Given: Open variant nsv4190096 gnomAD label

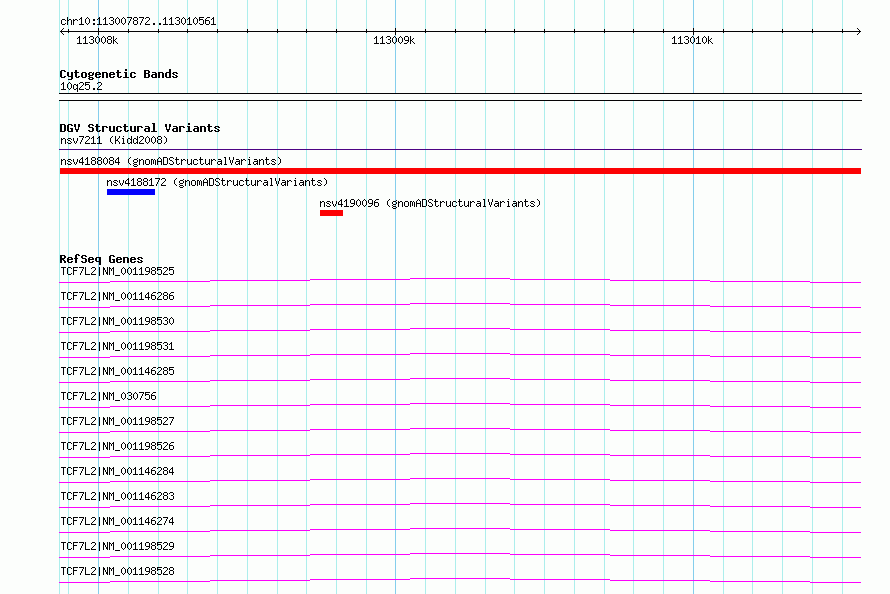Looking at the screenshot, I should pyautogui.click(x=430, y=203).
